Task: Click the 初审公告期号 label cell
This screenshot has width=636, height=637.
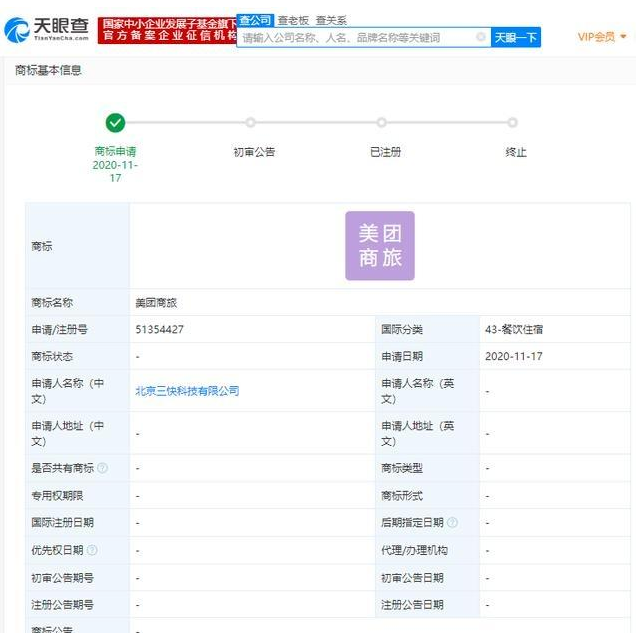Action: pos(78,578)
